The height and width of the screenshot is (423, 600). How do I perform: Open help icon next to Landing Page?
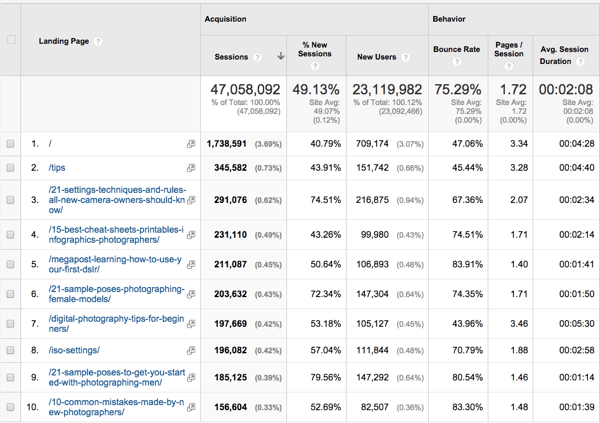coord(98,41)
